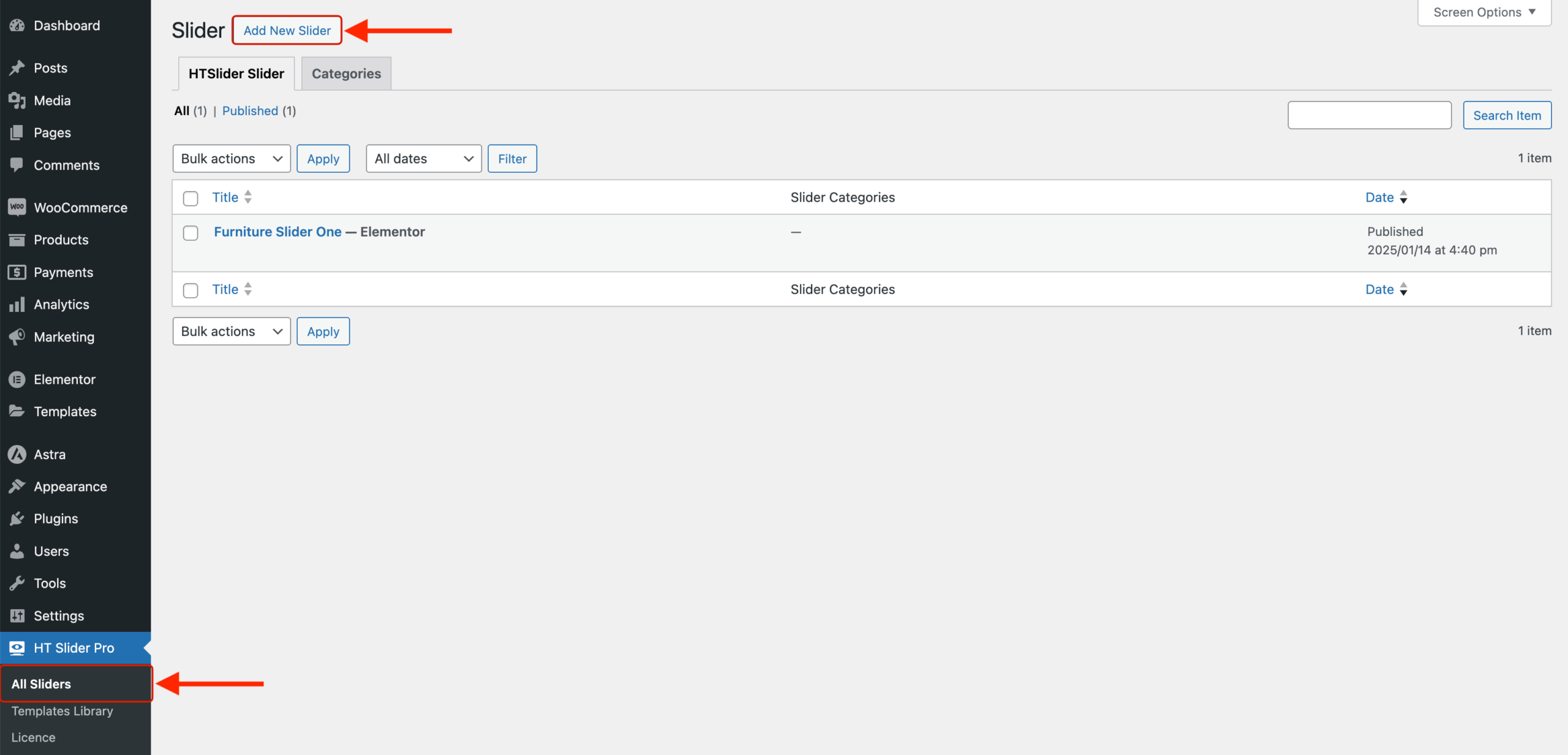1568x755 pixels.
Task: Select the Astra theme icon
Action: pos(17,454)
